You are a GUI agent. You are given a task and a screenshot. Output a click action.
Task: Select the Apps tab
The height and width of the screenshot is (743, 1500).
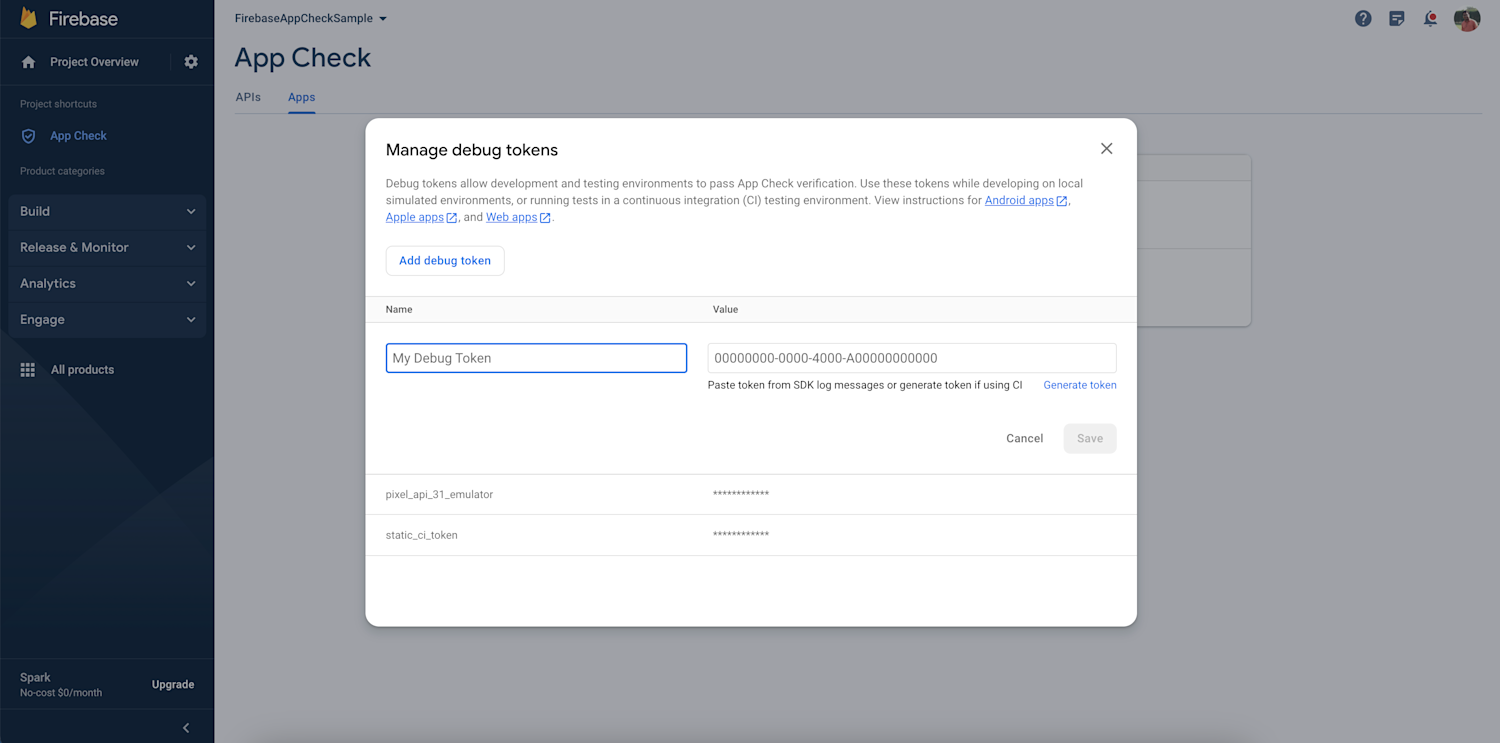tap(301, 97)
